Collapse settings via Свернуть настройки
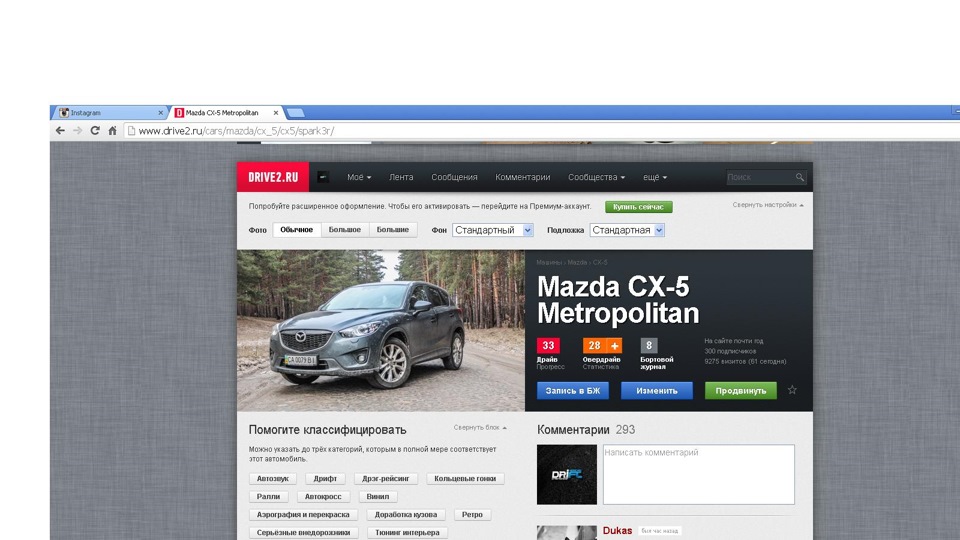 pos(768,205)
